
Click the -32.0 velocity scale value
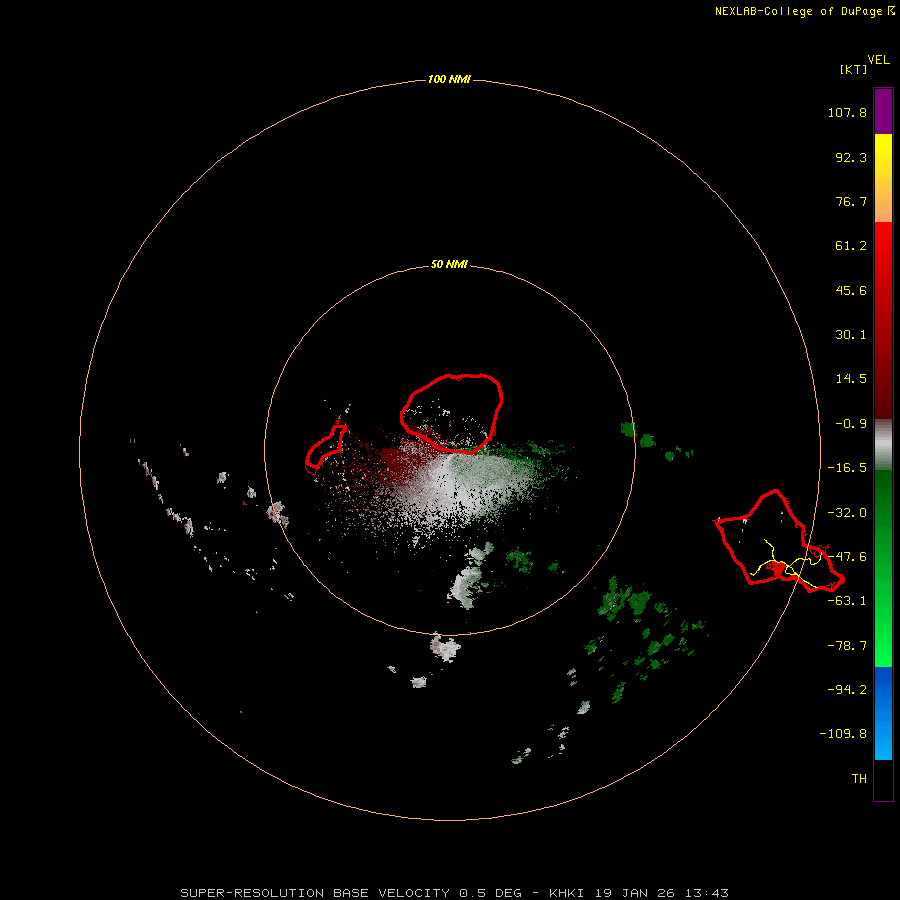(847, 513)
